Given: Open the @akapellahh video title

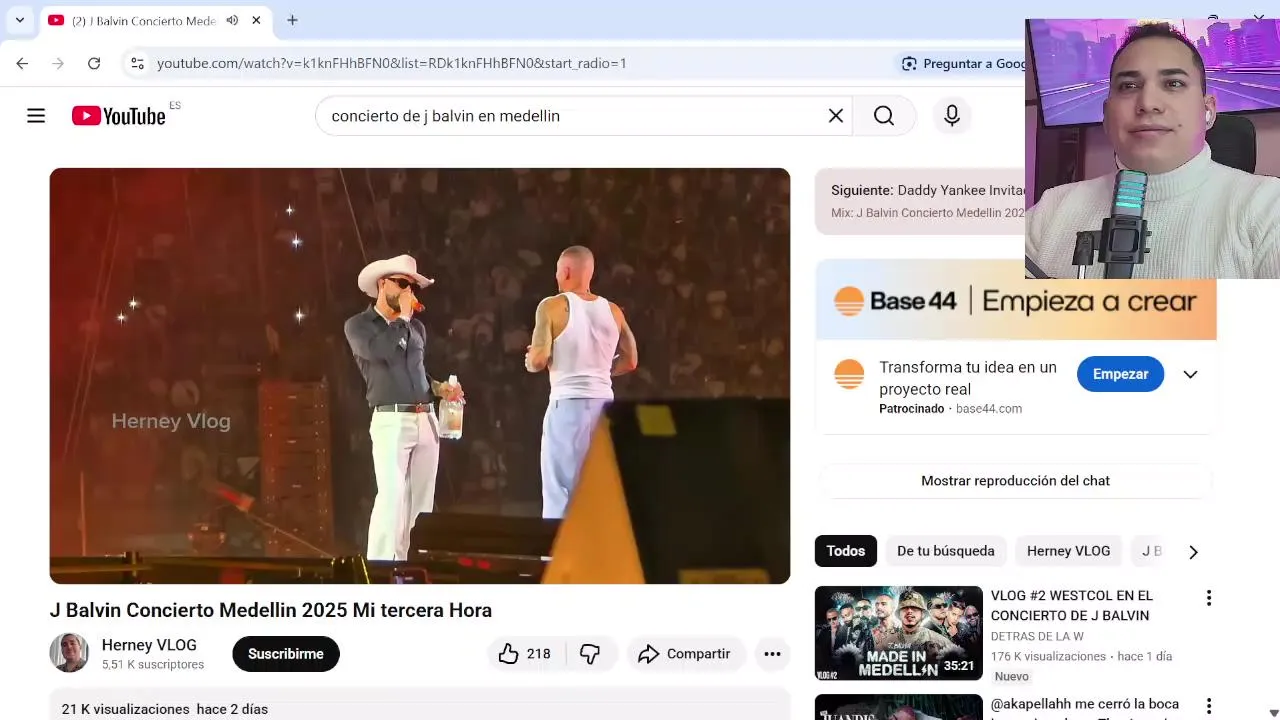Looking at the screenshot, I should click(1084, 704).
